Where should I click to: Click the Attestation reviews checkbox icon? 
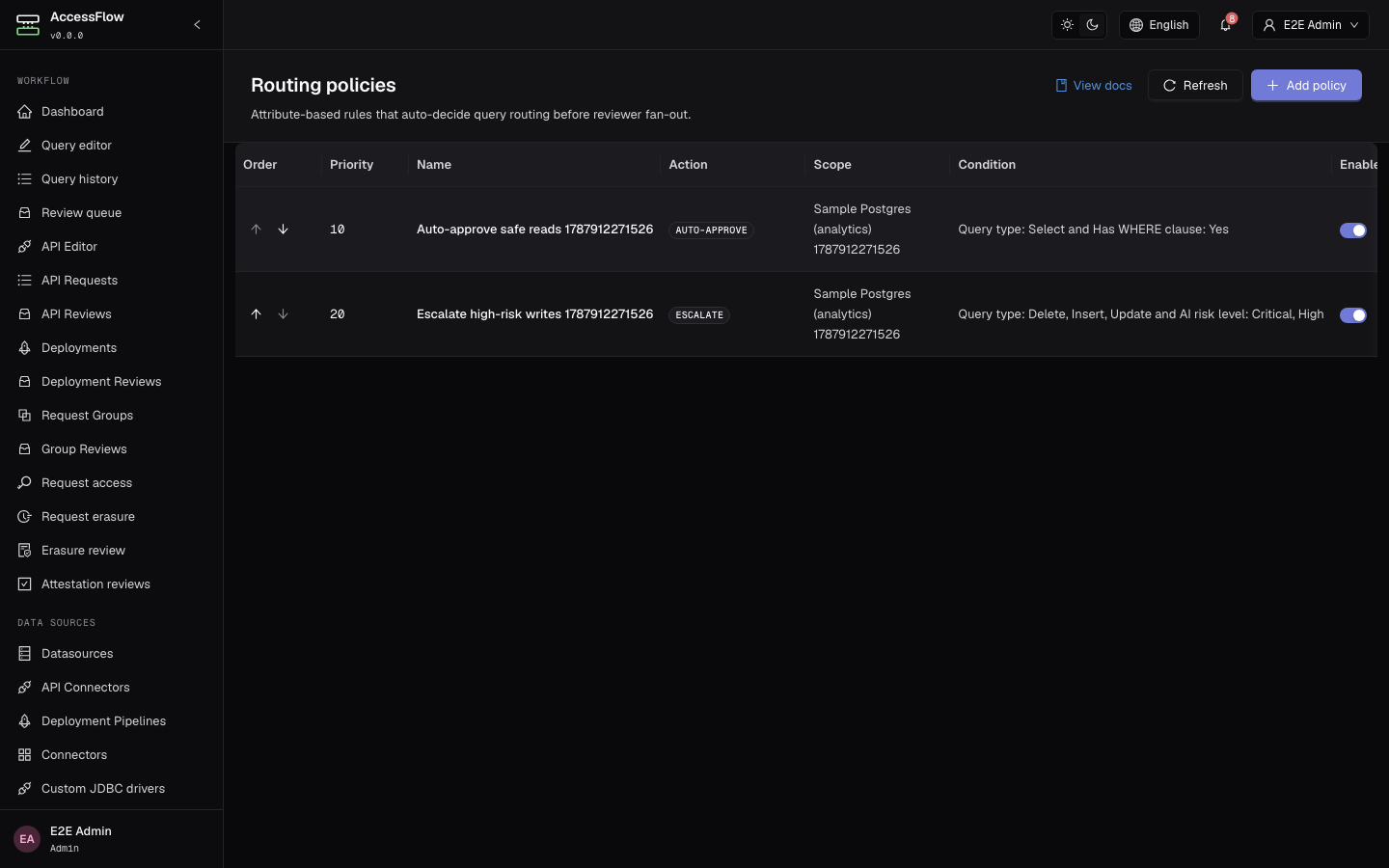(25, 584)
